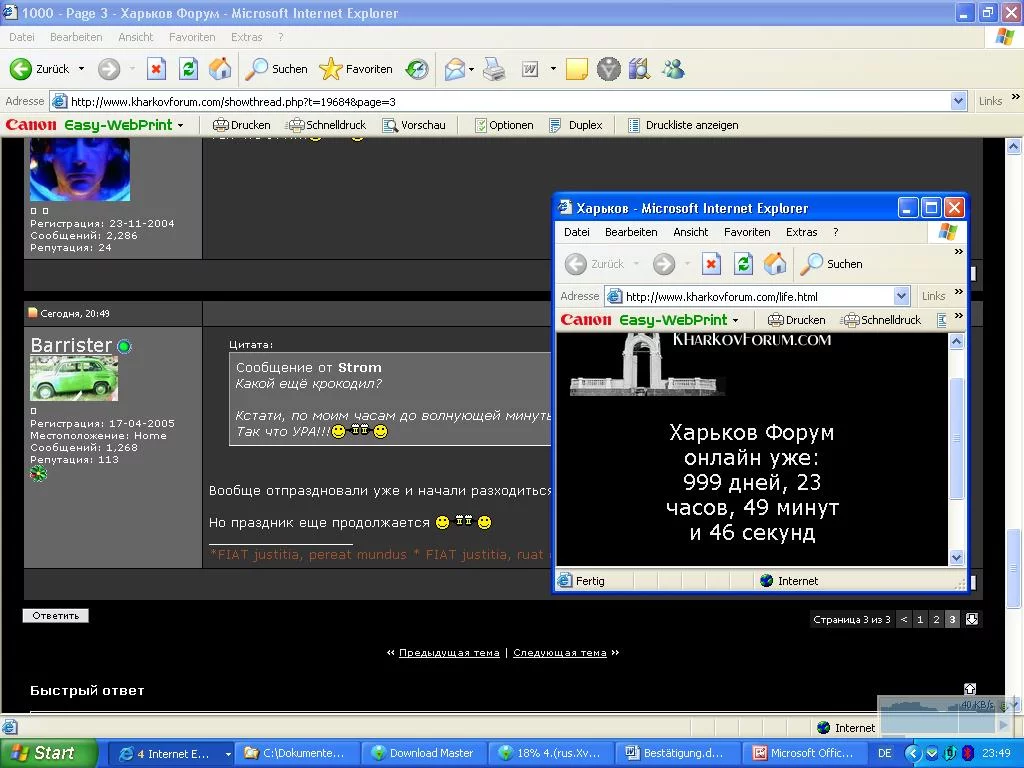
Task: Open the Extras menu in main window
Action: point(246,37)
